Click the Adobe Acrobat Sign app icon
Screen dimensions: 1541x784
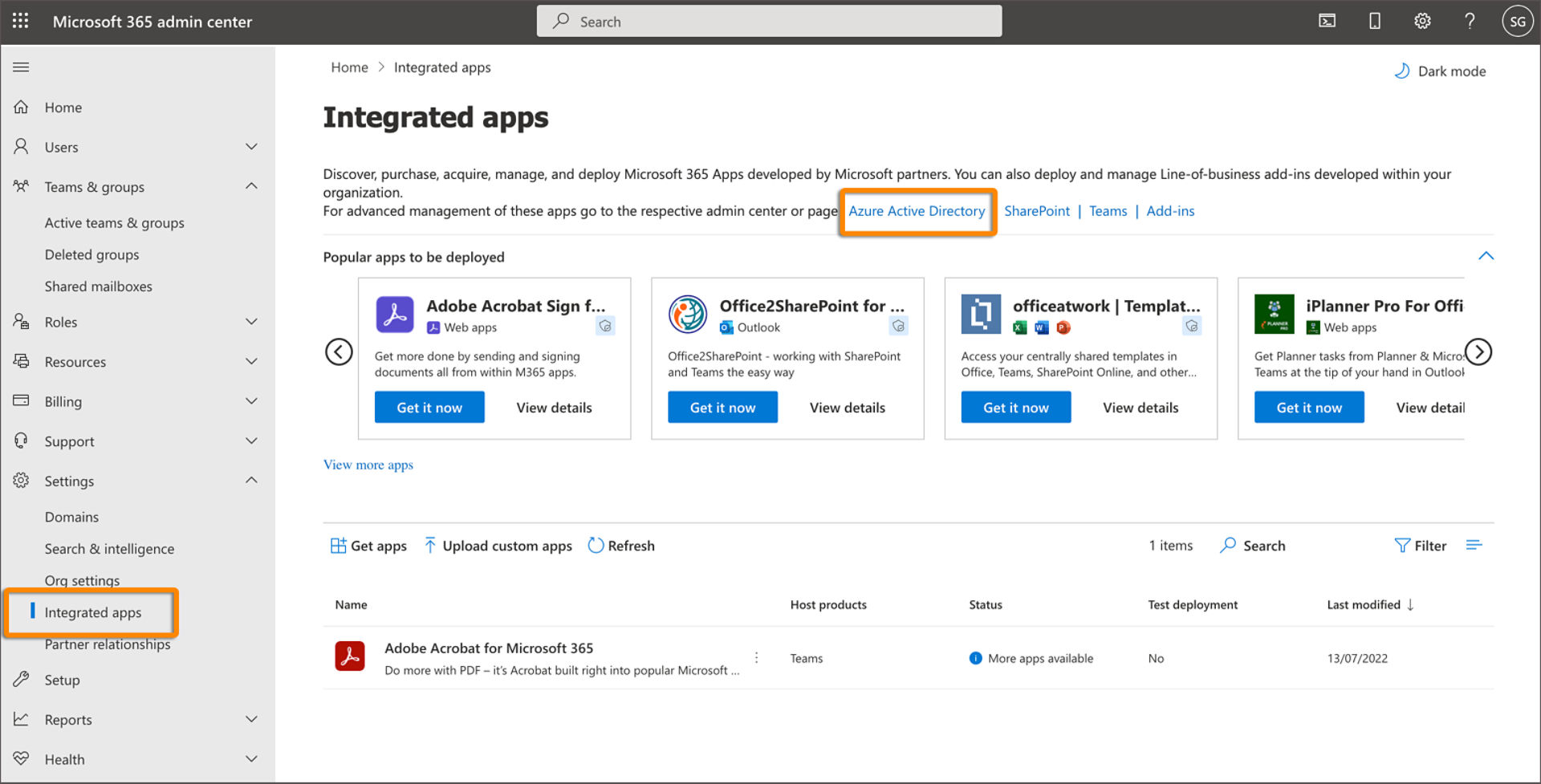coord(395,314)
